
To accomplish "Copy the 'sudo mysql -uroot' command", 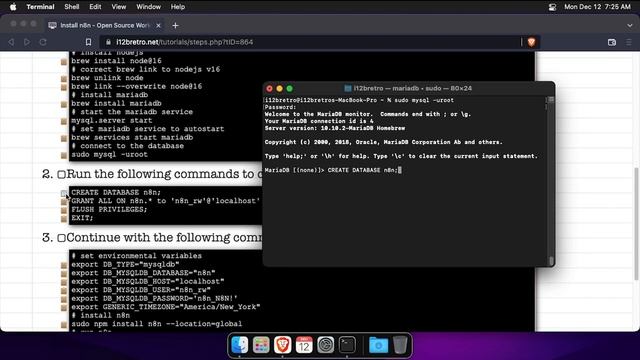I will click(64, 156).
